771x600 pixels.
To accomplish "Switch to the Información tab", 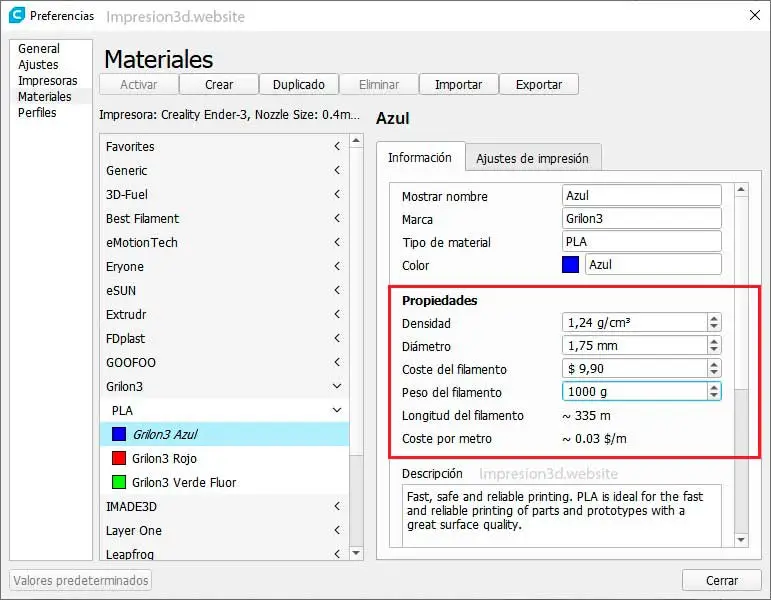I will [420, 157].
